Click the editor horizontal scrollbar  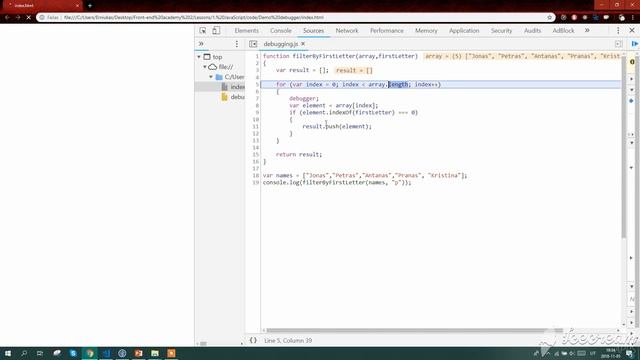click(x=414, y=330)
